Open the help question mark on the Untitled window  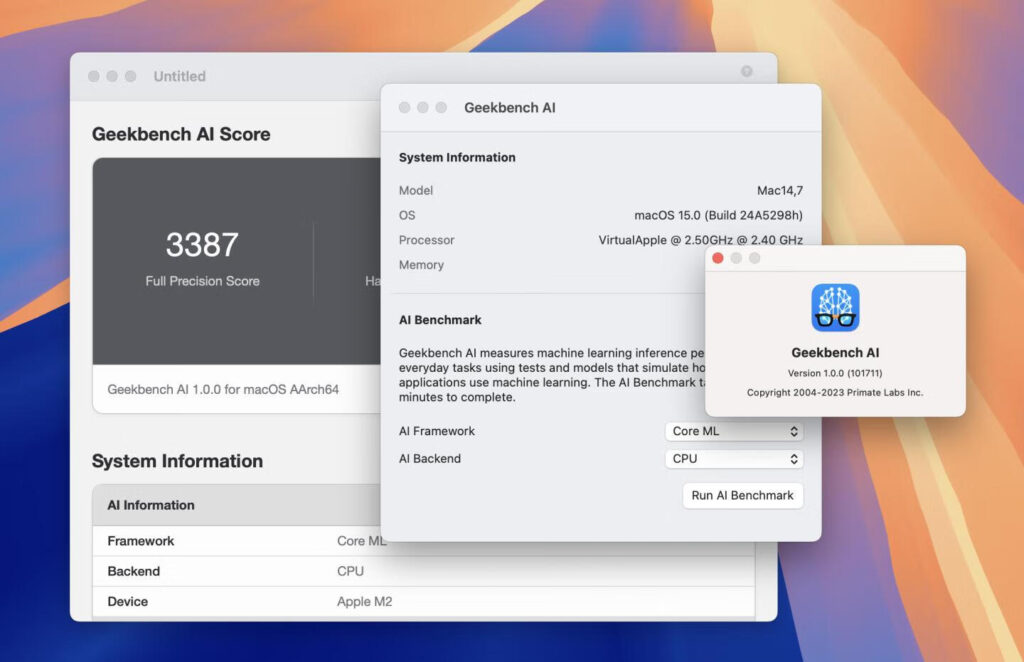tap(747, 72)
